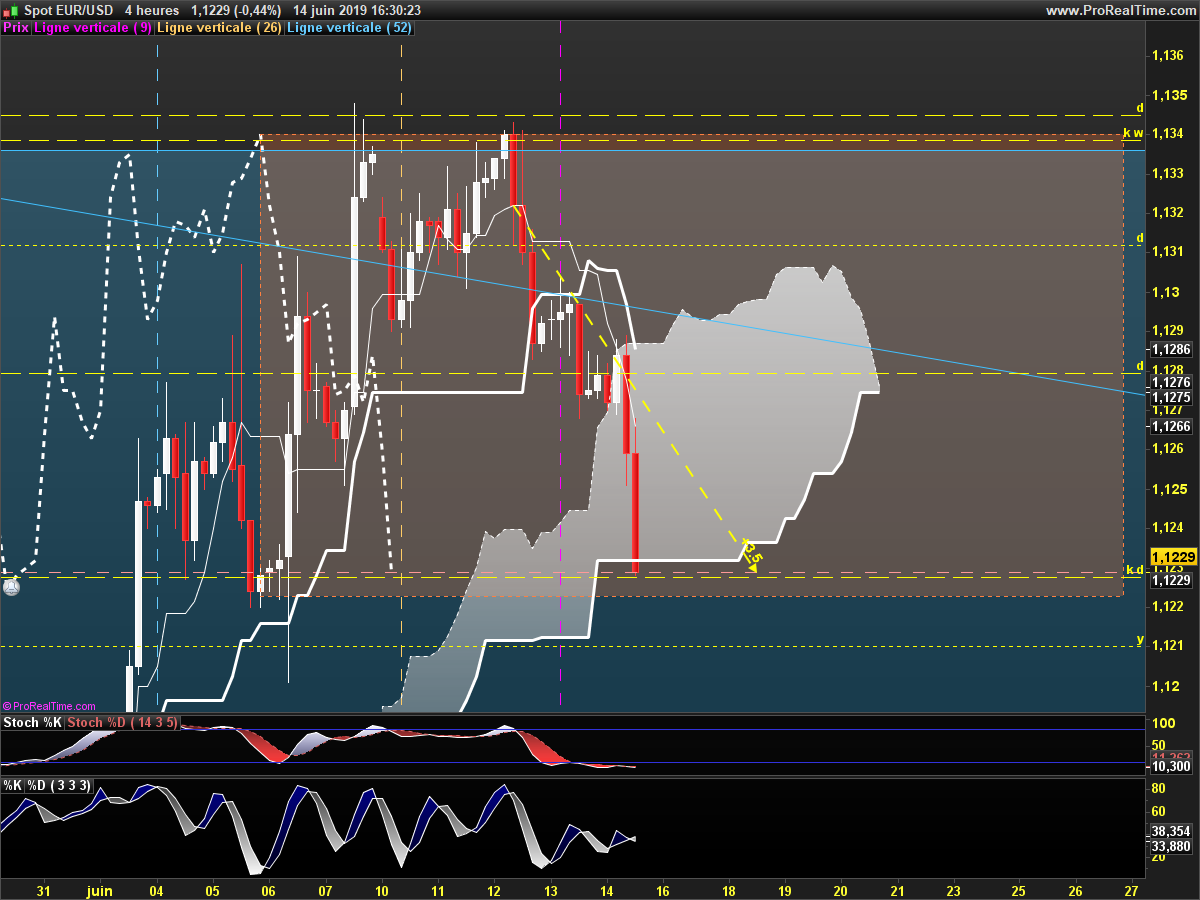The image size is (1200, 900).
Task: Click the 4 heures timeframe text
Action: click(x=152, y=10)
